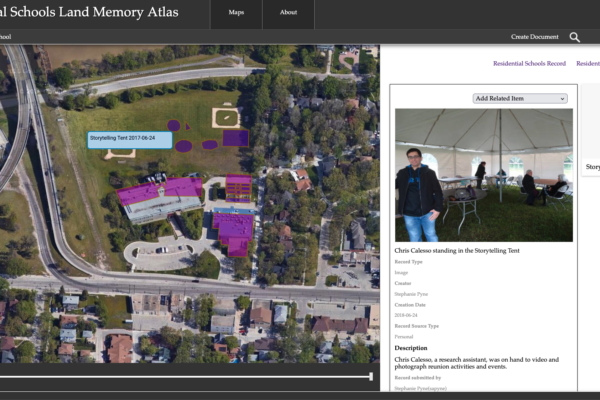Click the Storytelling Tent 2017-06-24 map label
The image size is (600, 400).
(x=129, y=139)
